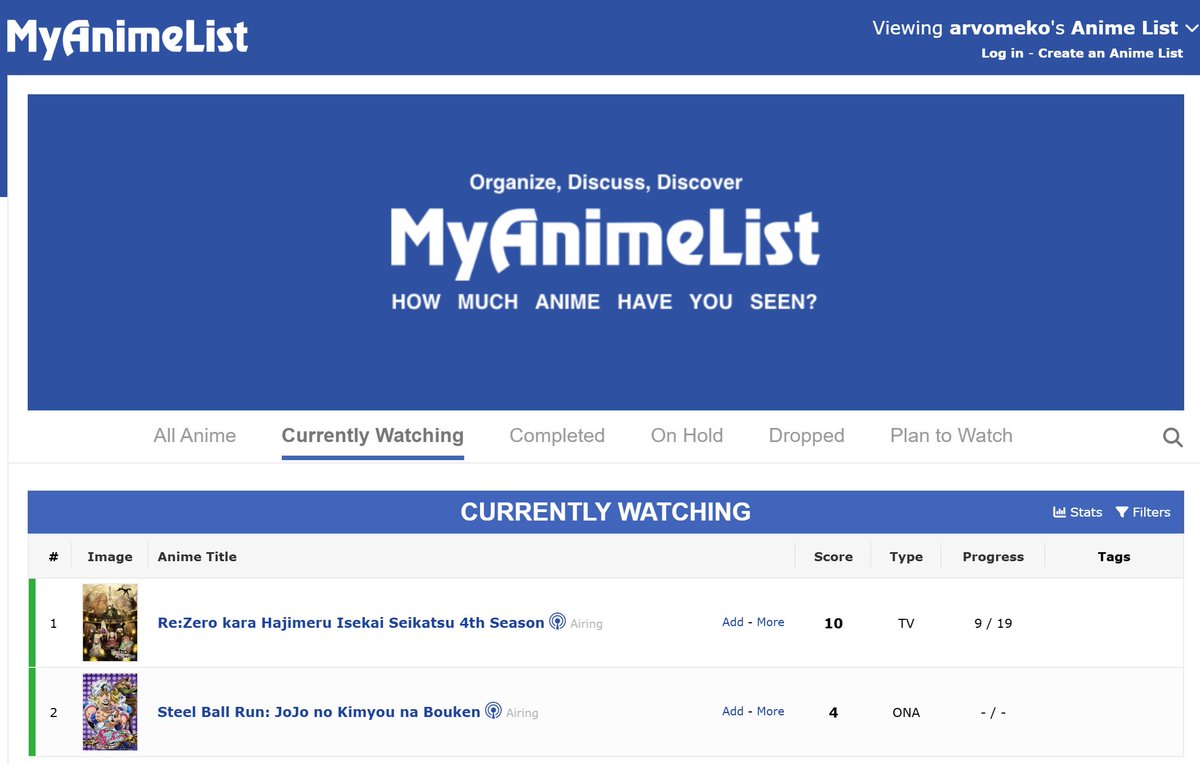This screenshot has width=1200, height=765.
Task: Click the CURRENTLY WATCHING list heading
Action: pyautogui.click(x=605, y=512)
